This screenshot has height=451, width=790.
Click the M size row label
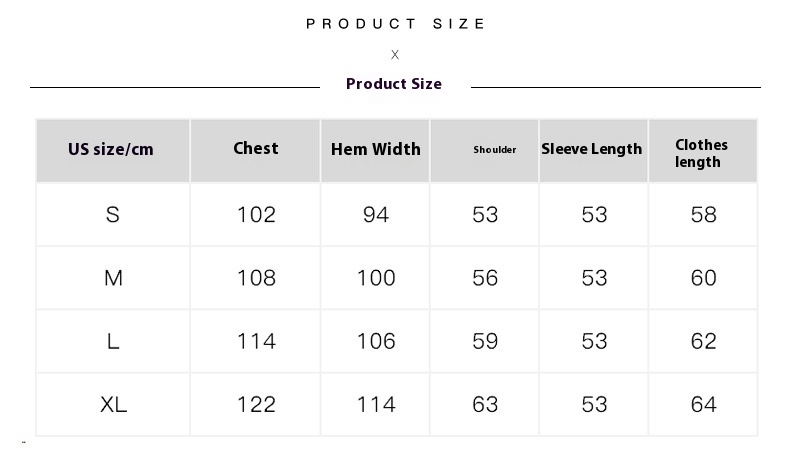(x=113, y=278)
